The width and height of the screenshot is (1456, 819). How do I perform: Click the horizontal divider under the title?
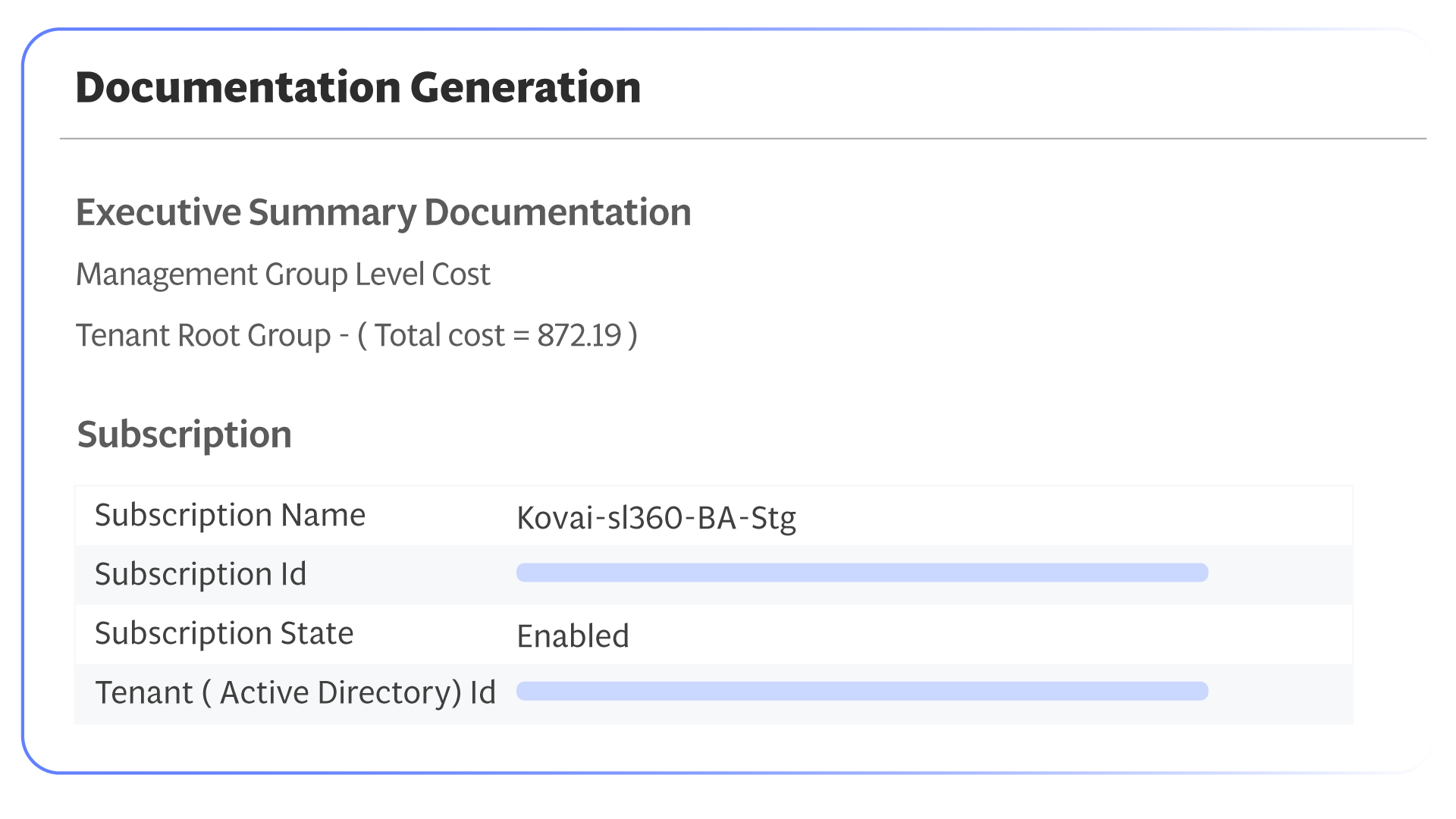[743, 139]
